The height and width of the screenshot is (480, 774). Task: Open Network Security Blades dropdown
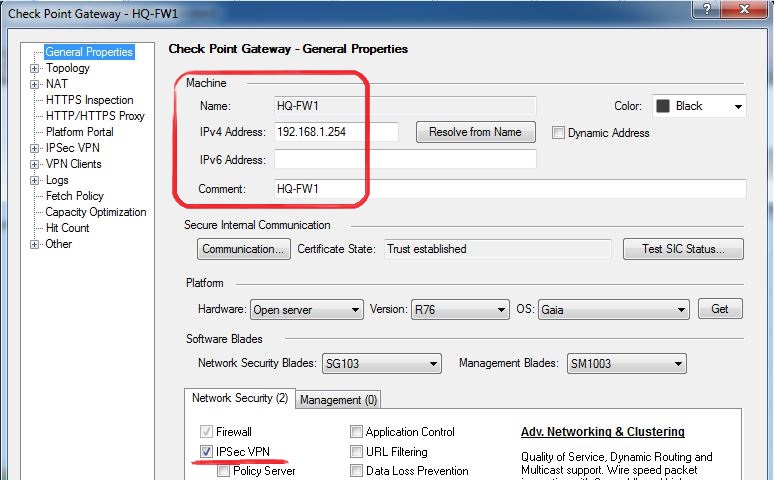point(382,364)
